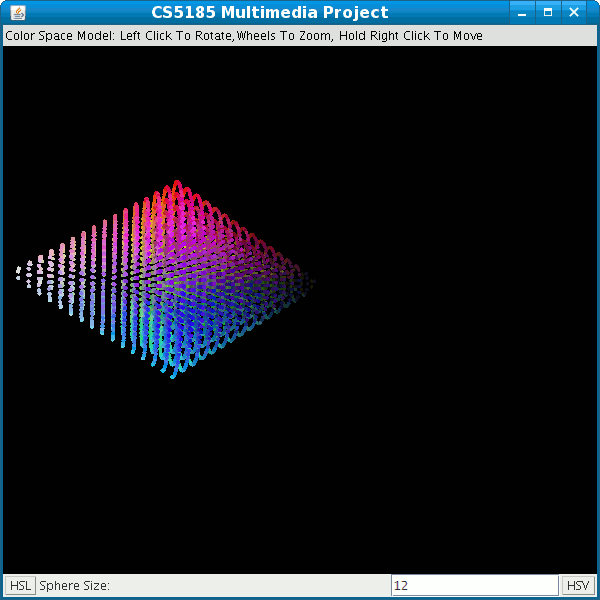Image resolution: width=600 pixels, height=600 pixels.
Task: Click the cyan spheres at the bottom apex
Action: coord(174,373)
